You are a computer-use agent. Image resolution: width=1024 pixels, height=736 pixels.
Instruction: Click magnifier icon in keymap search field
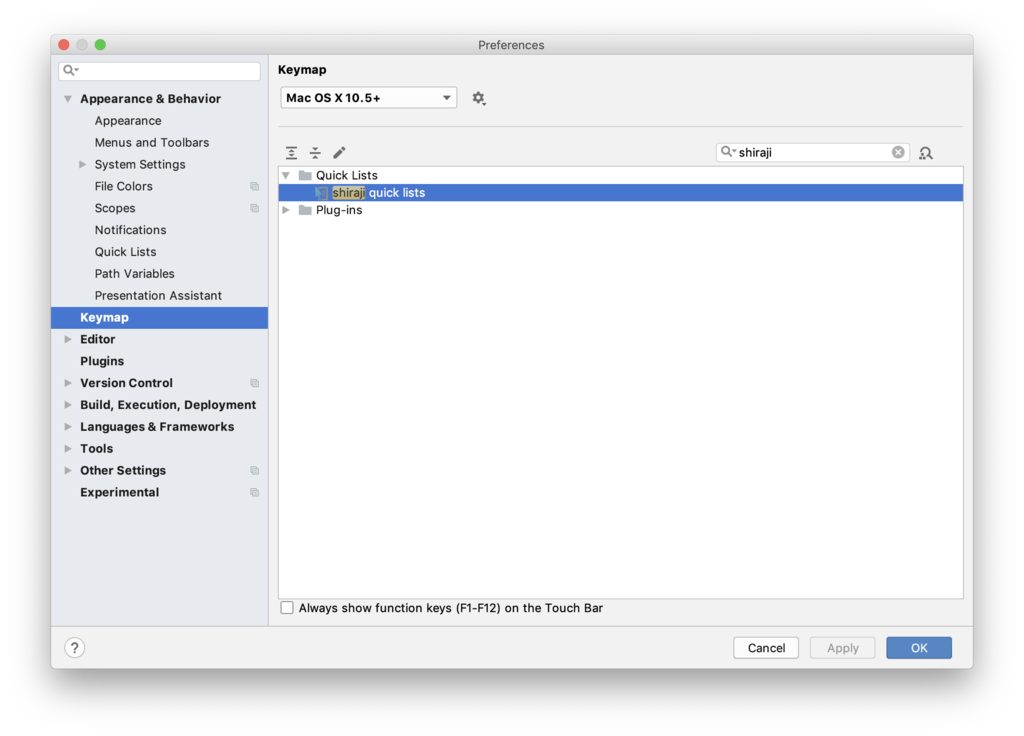(x=727, y=152)
